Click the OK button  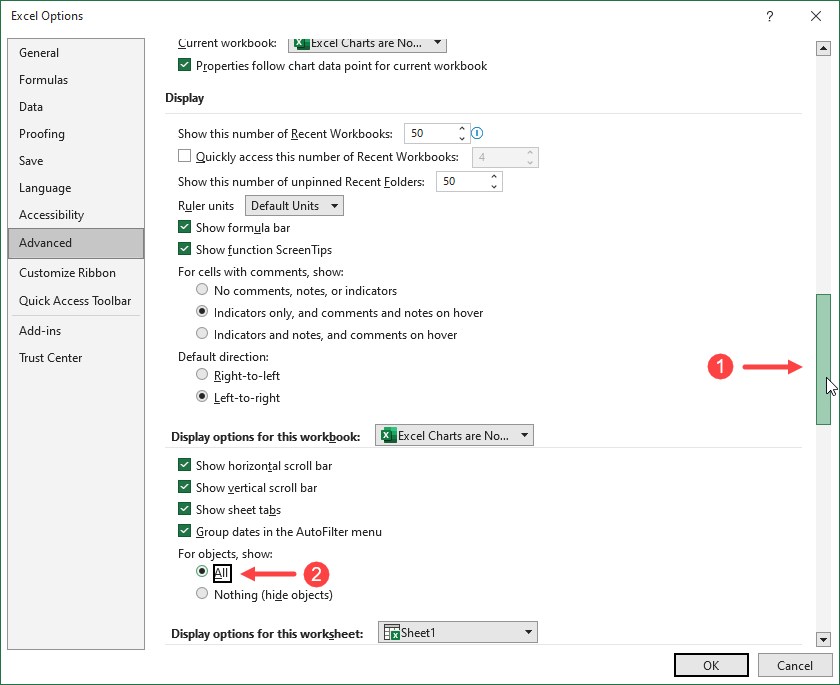click(710, 665)
